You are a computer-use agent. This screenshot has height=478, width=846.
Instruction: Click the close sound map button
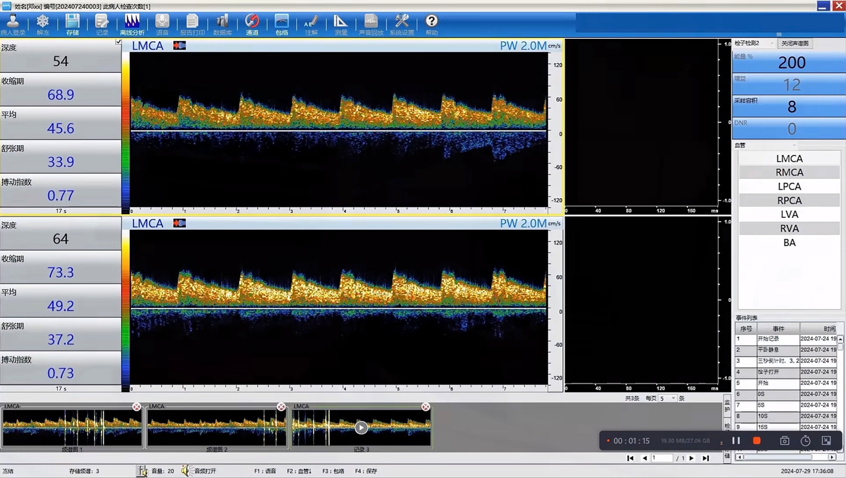point(795,43)
